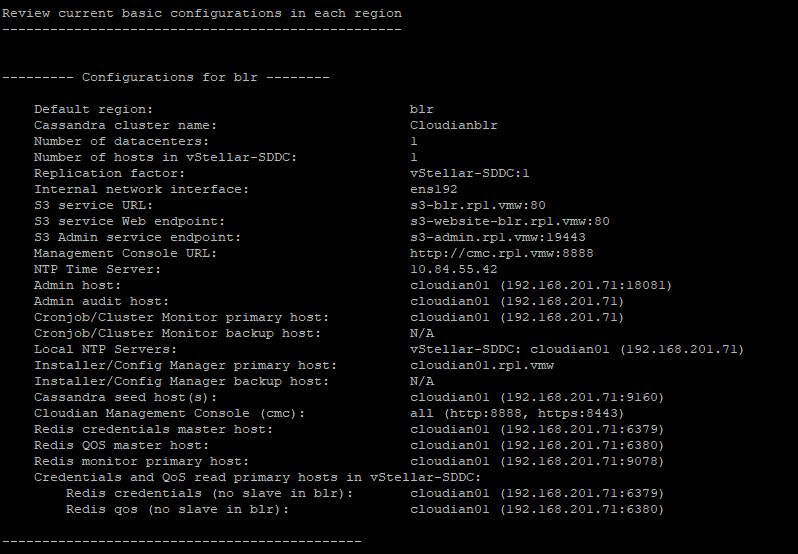Click the "Default region:" label

pos(94,109)
